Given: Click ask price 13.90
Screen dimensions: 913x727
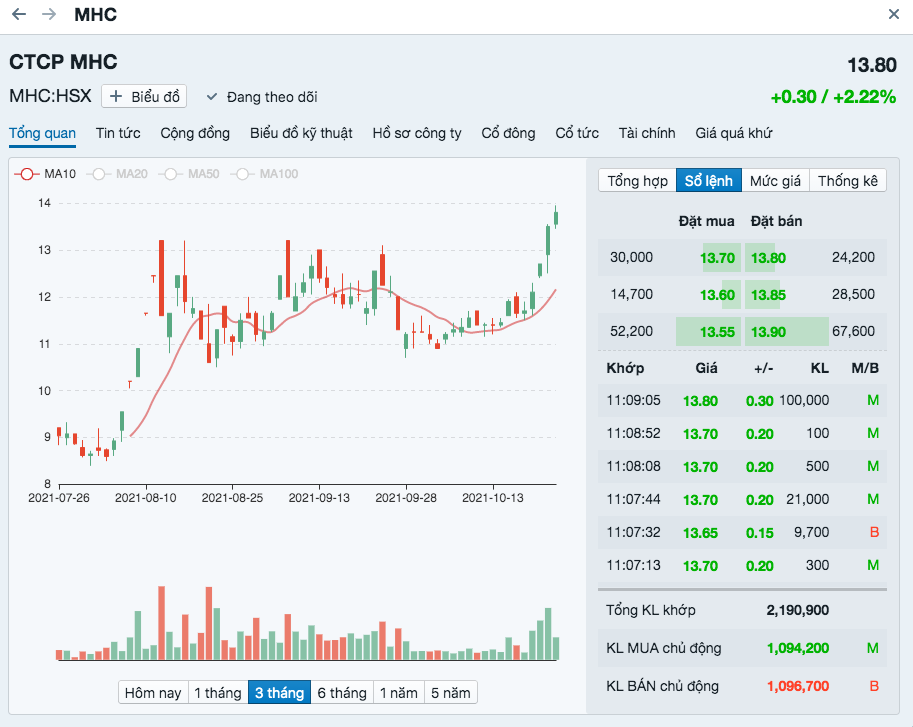Looking at the screenshot, I should (769, 332).
